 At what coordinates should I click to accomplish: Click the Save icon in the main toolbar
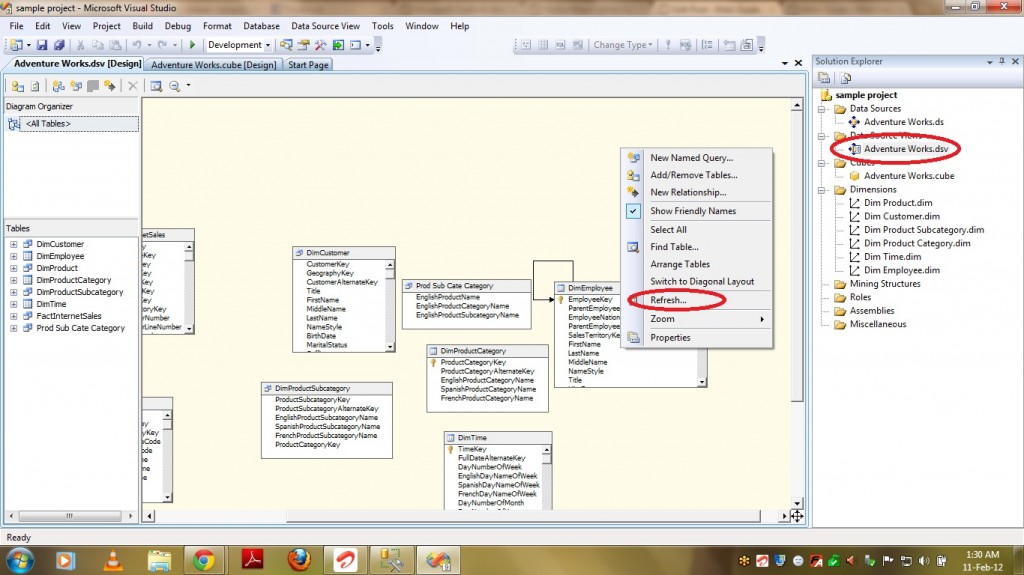[x=42, y=45]
